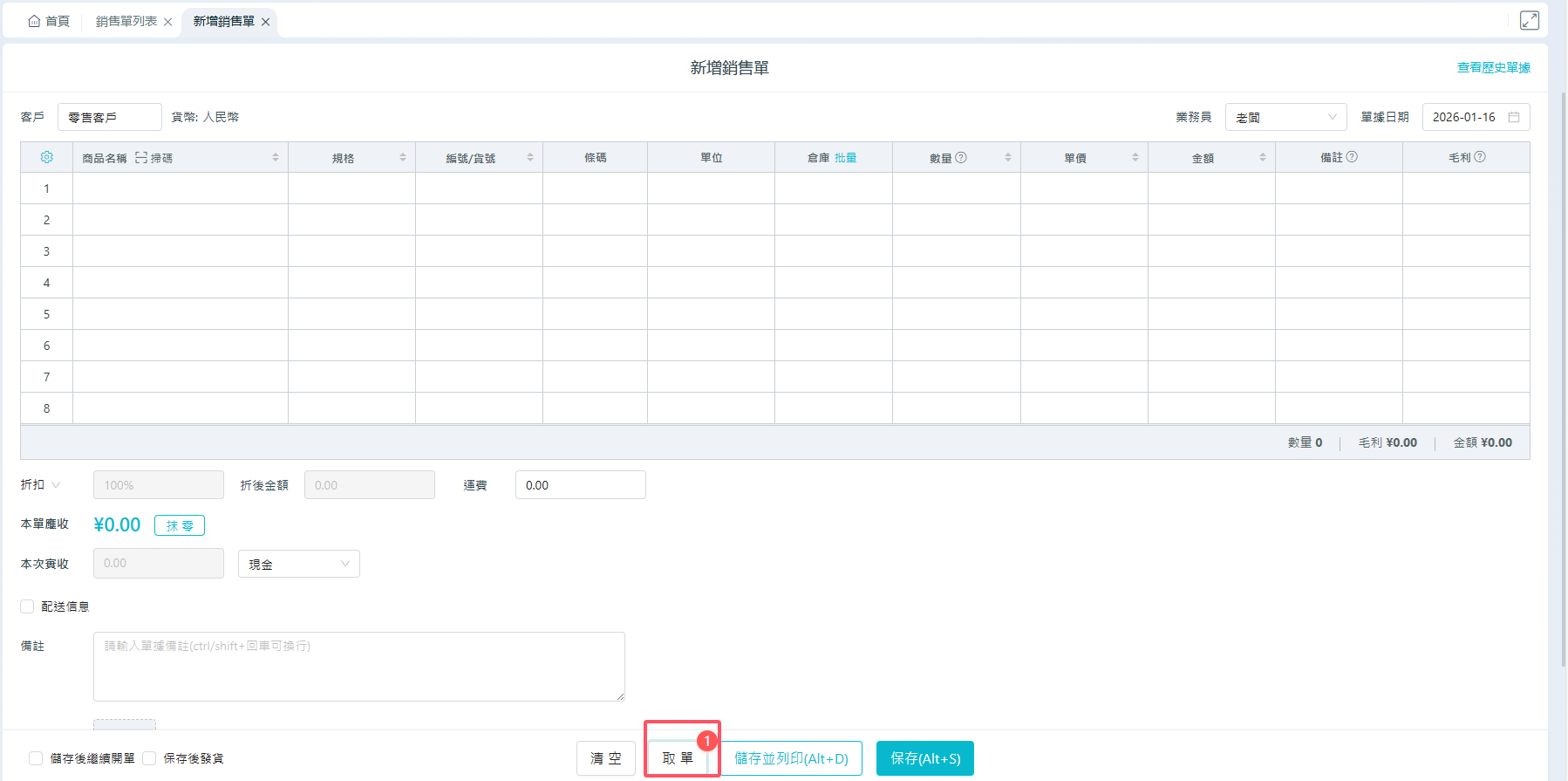Click the barcode scan icon in product name header
Viewport: 1568px width, 781px height.
[141, 158]
